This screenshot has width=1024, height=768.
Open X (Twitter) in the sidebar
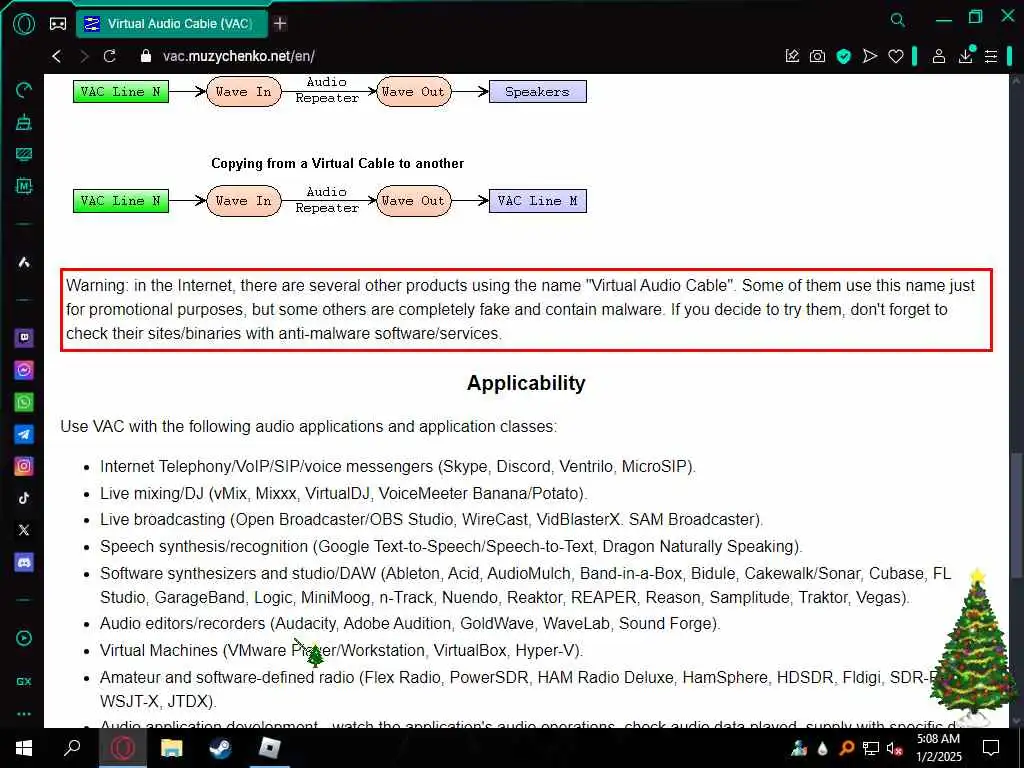pyautogui.click(x=24, y=530)
